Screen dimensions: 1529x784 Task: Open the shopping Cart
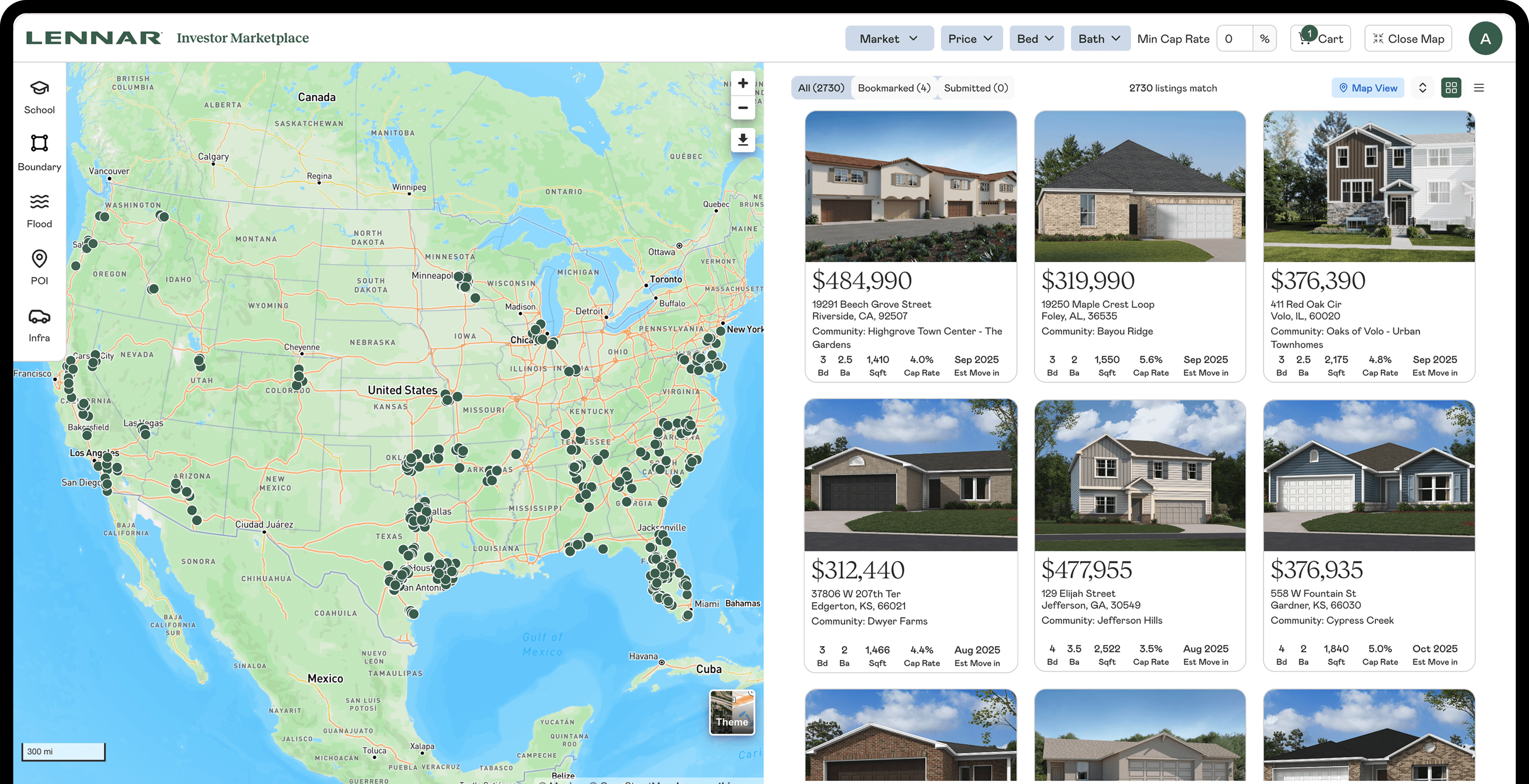(1320, 39)
